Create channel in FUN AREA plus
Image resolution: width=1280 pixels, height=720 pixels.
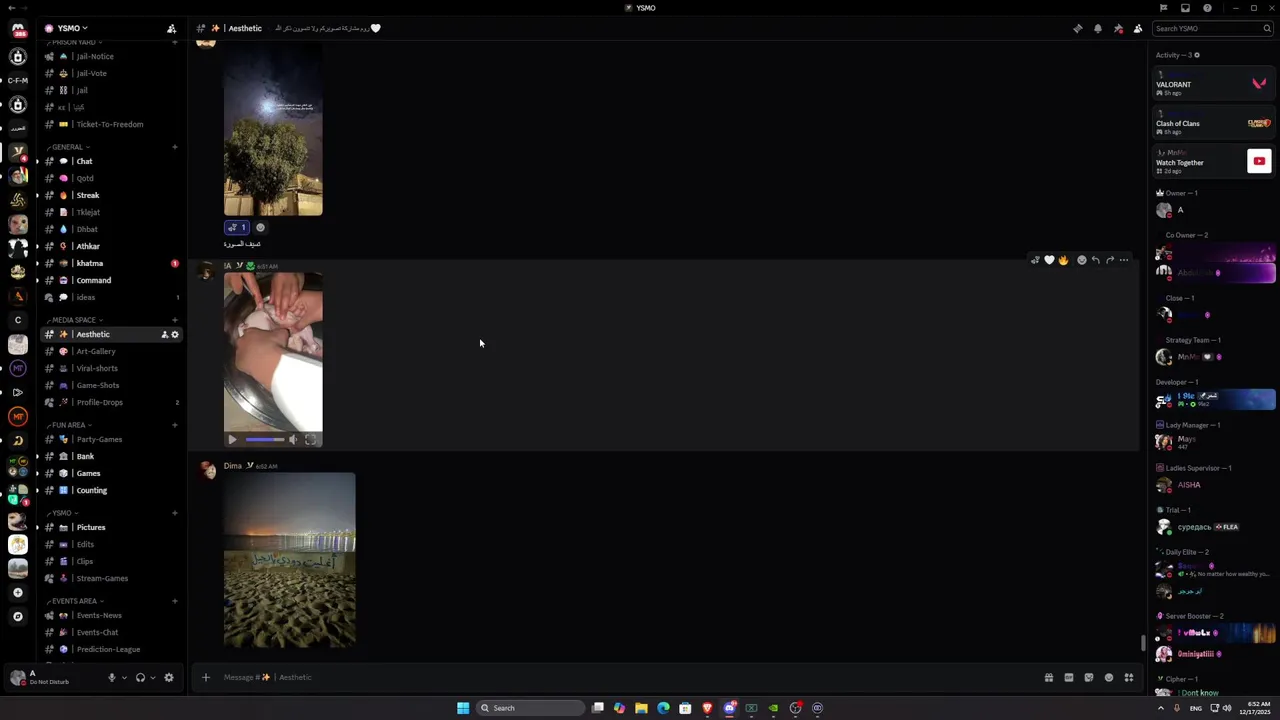[175, 425]
